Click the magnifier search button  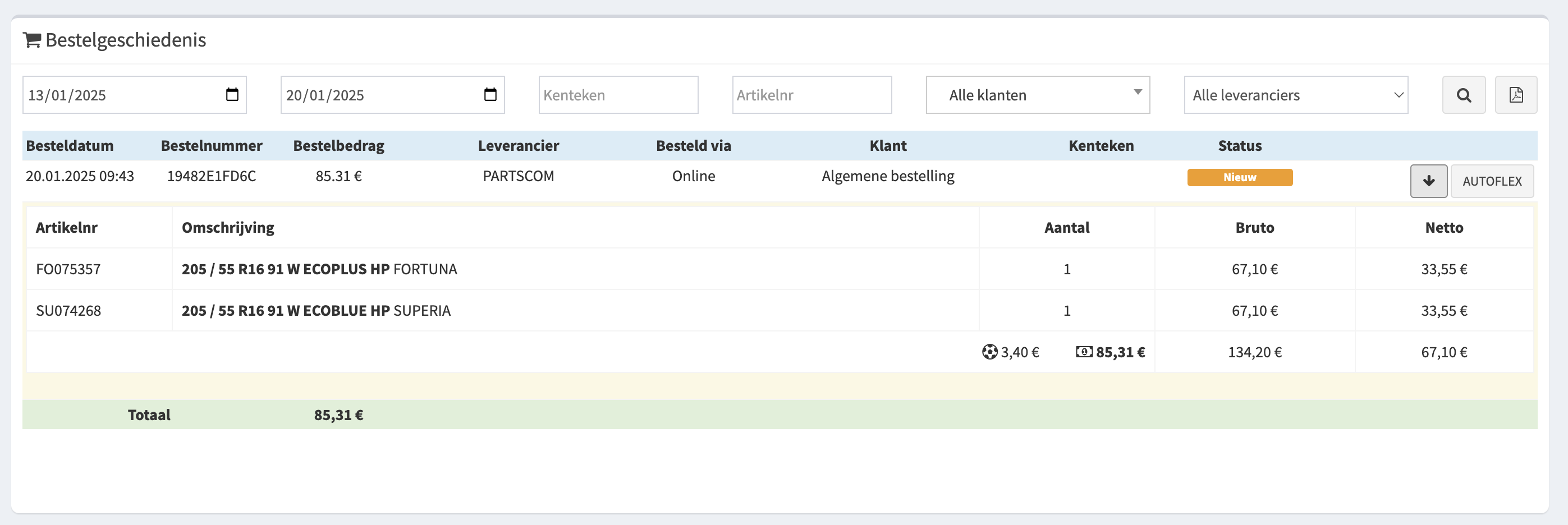pyautogui.click(x=1463, y=95)
